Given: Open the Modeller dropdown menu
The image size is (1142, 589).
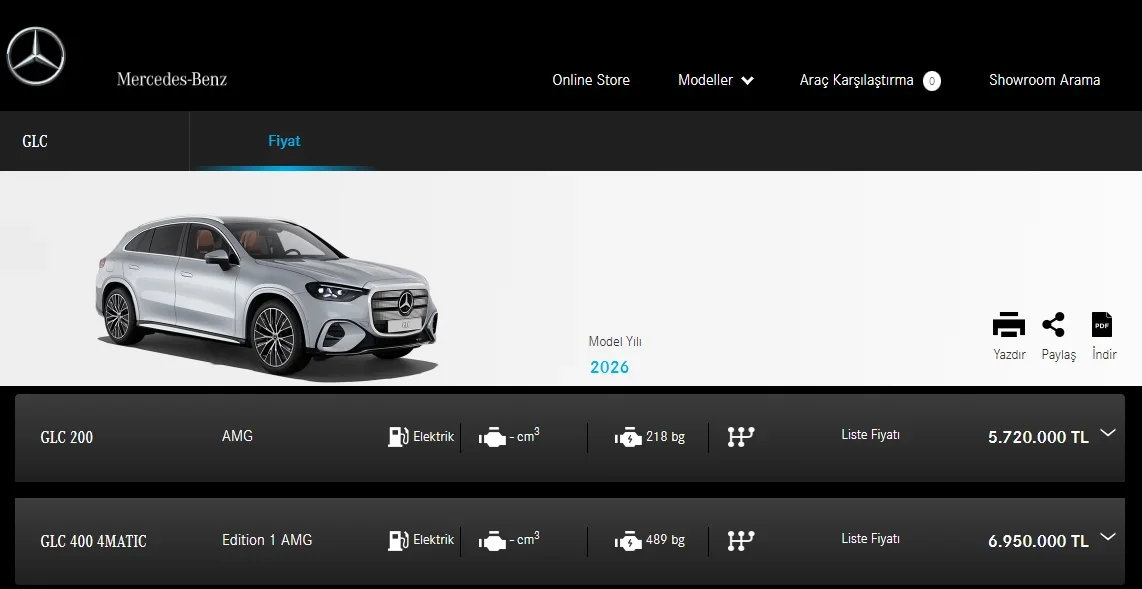Looking at the screenshot, I should [x=715, y=80].
